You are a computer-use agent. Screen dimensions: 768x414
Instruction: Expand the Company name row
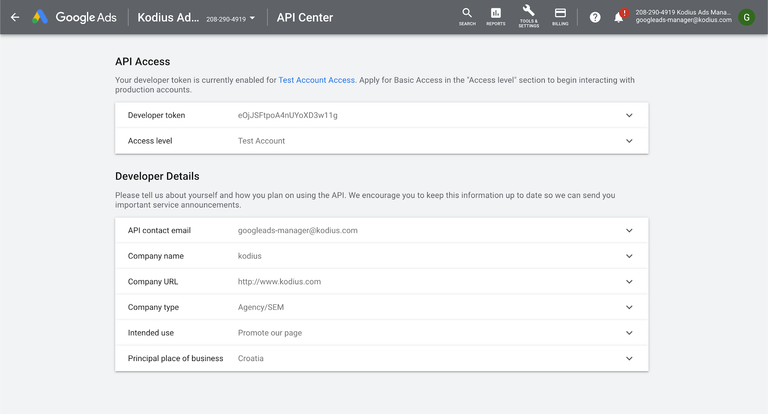629,256
